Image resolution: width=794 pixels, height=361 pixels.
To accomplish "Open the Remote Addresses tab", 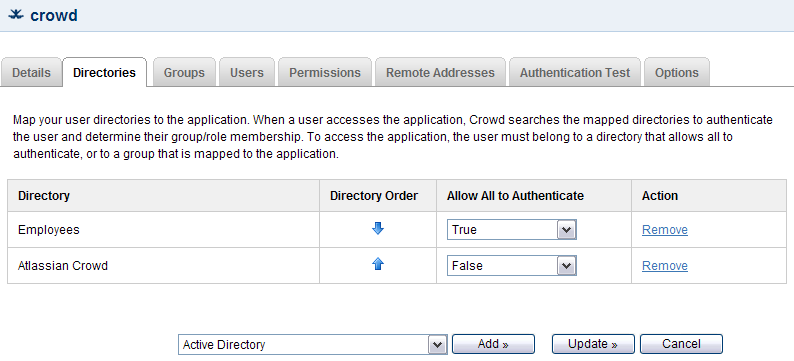I will click(x=440, y=72).
